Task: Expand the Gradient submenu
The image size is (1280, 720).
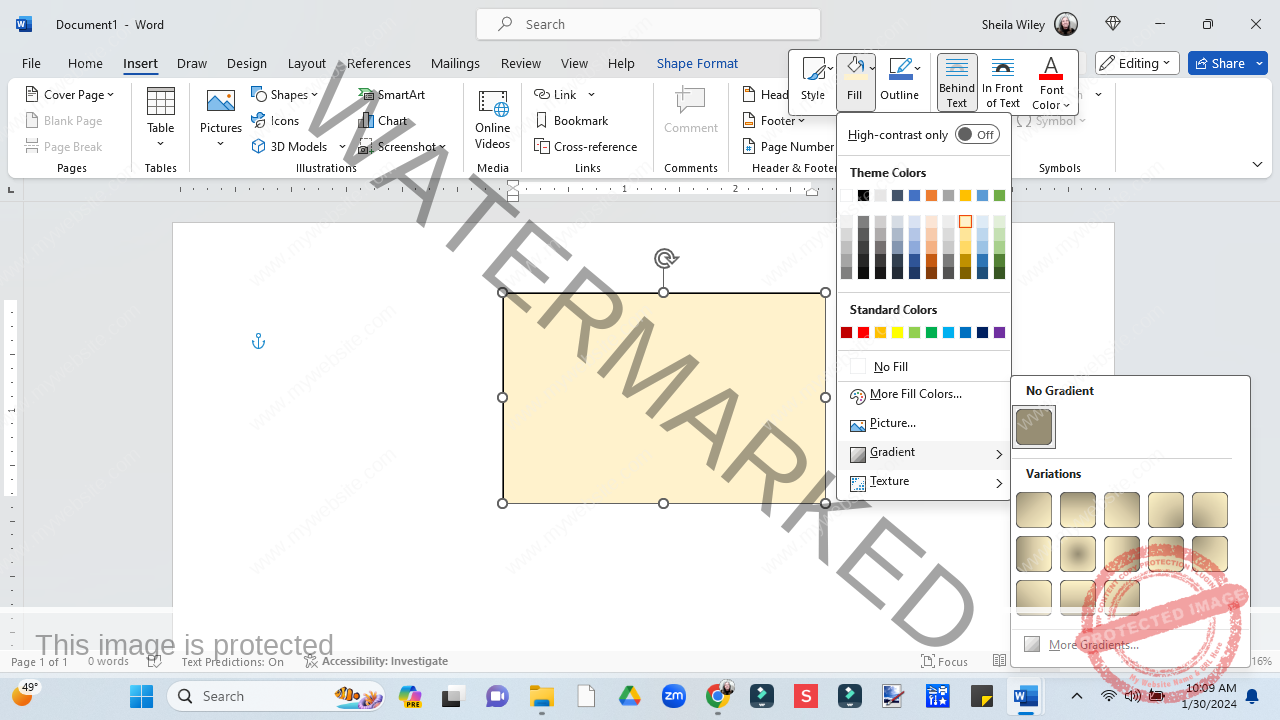Action: click(925, 453)
